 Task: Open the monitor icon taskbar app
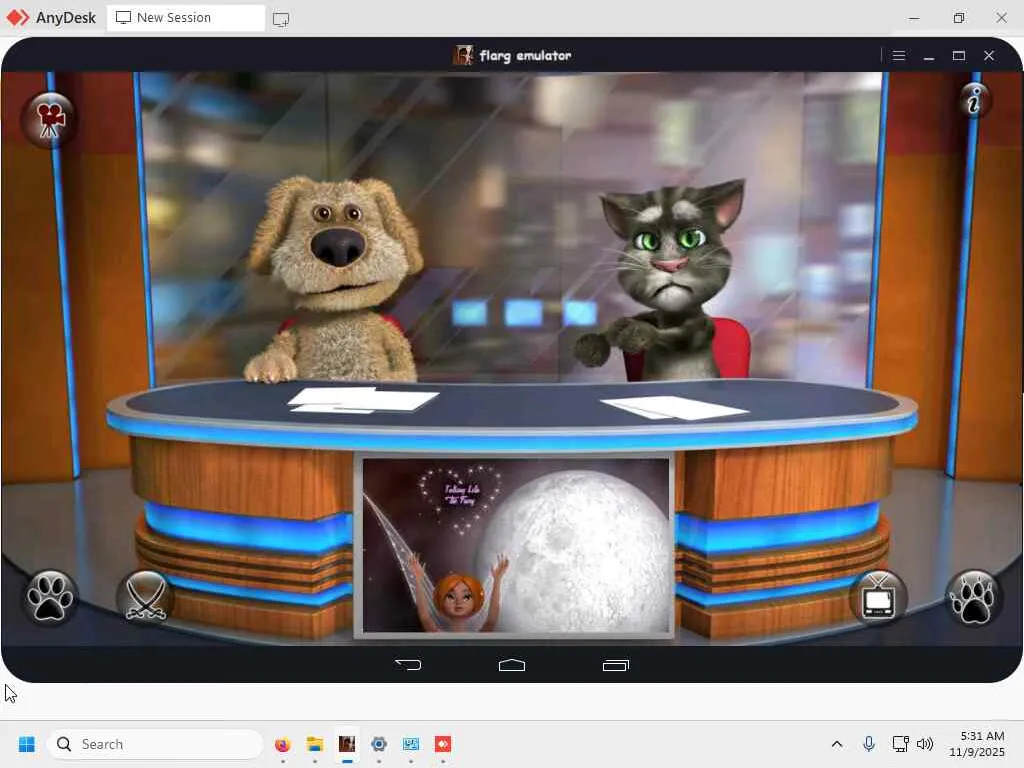411,744
